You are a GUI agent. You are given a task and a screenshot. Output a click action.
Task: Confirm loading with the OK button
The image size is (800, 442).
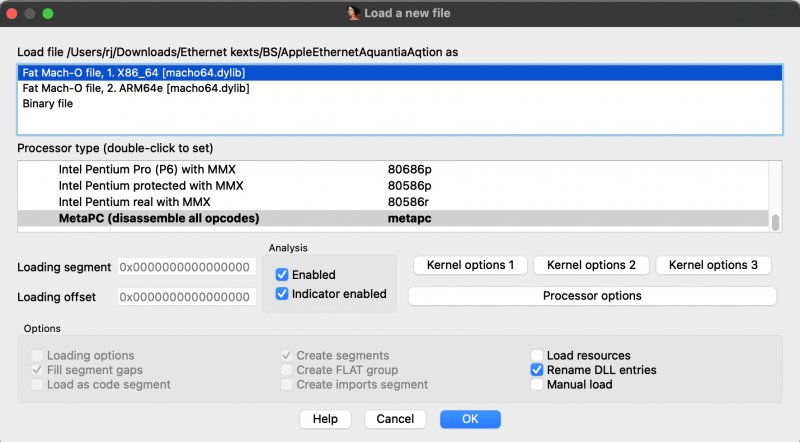click(470, 419)
